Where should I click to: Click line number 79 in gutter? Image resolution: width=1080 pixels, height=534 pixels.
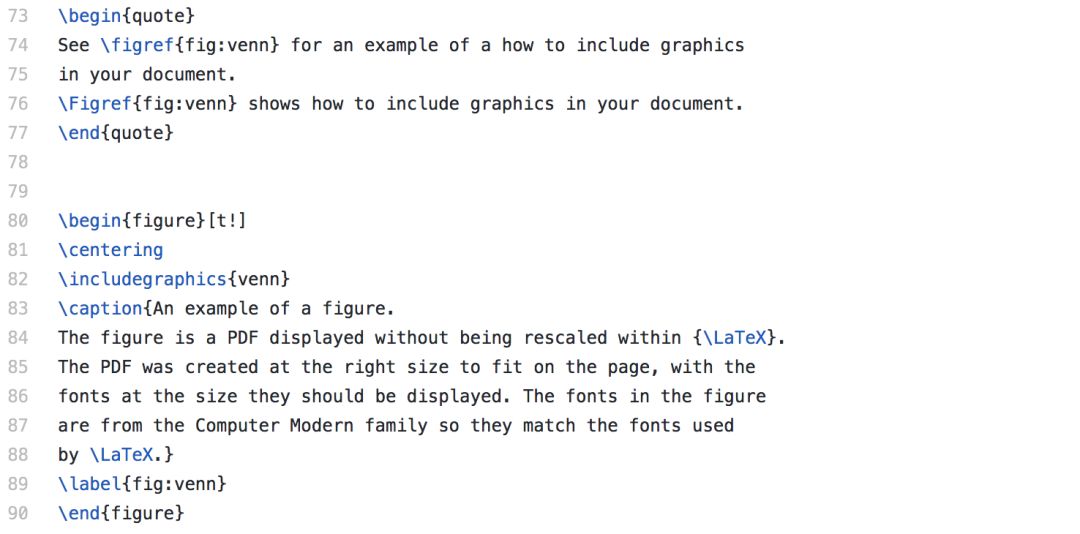coord(19,192)
